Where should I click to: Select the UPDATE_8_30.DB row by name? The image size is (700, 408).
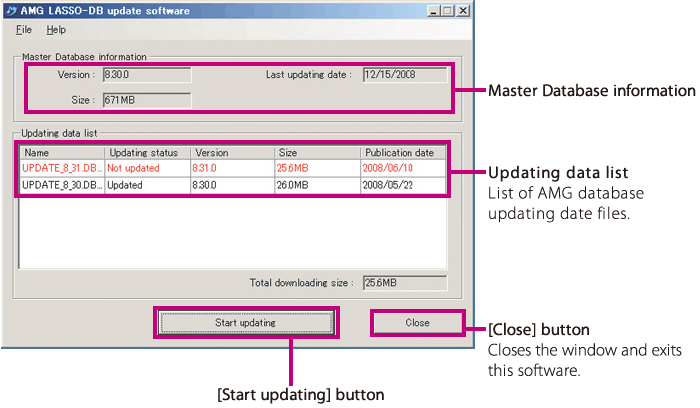click(x=60, y=185)
